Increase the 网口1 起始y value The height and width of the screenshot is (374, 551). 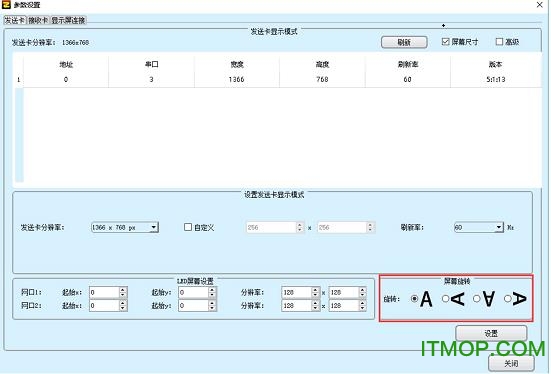click(212, 290)
